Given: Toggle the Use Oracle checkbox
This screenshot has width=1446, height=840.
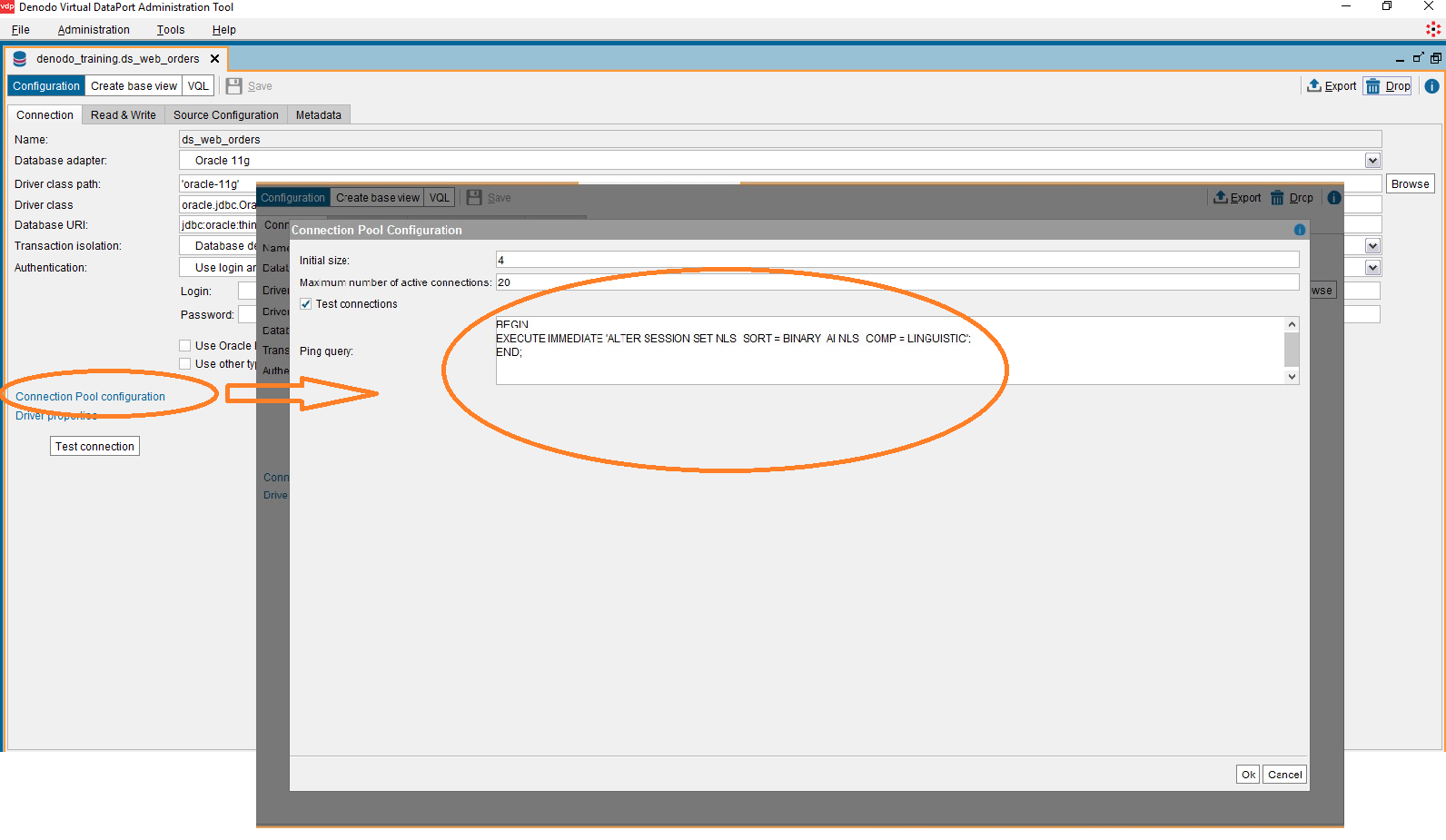Looking at the screenshot, I should coord(185,346).
